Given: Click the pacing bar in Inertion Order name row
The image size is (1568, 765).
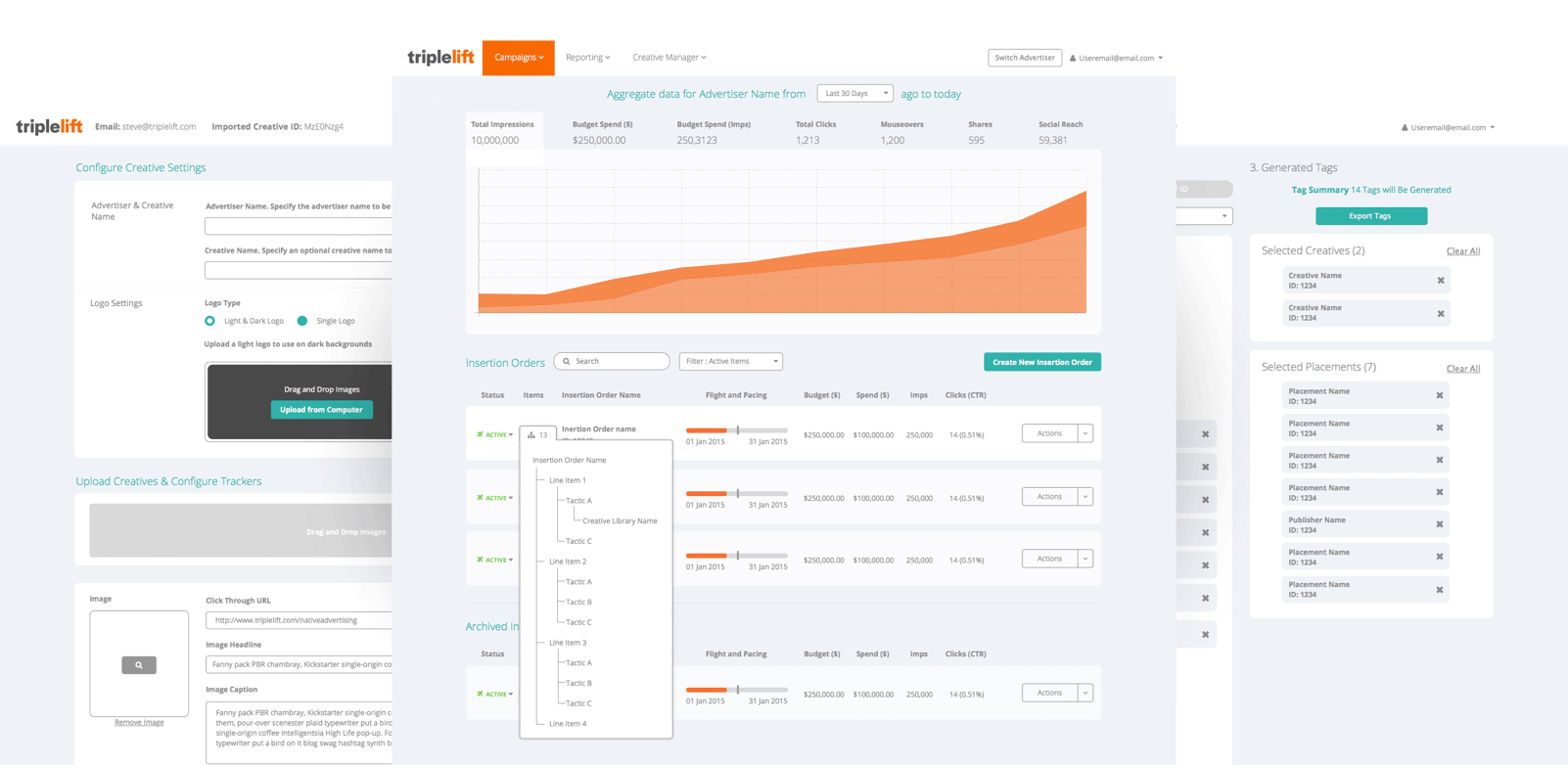Looking at the screenshot, I should (737, 430).
